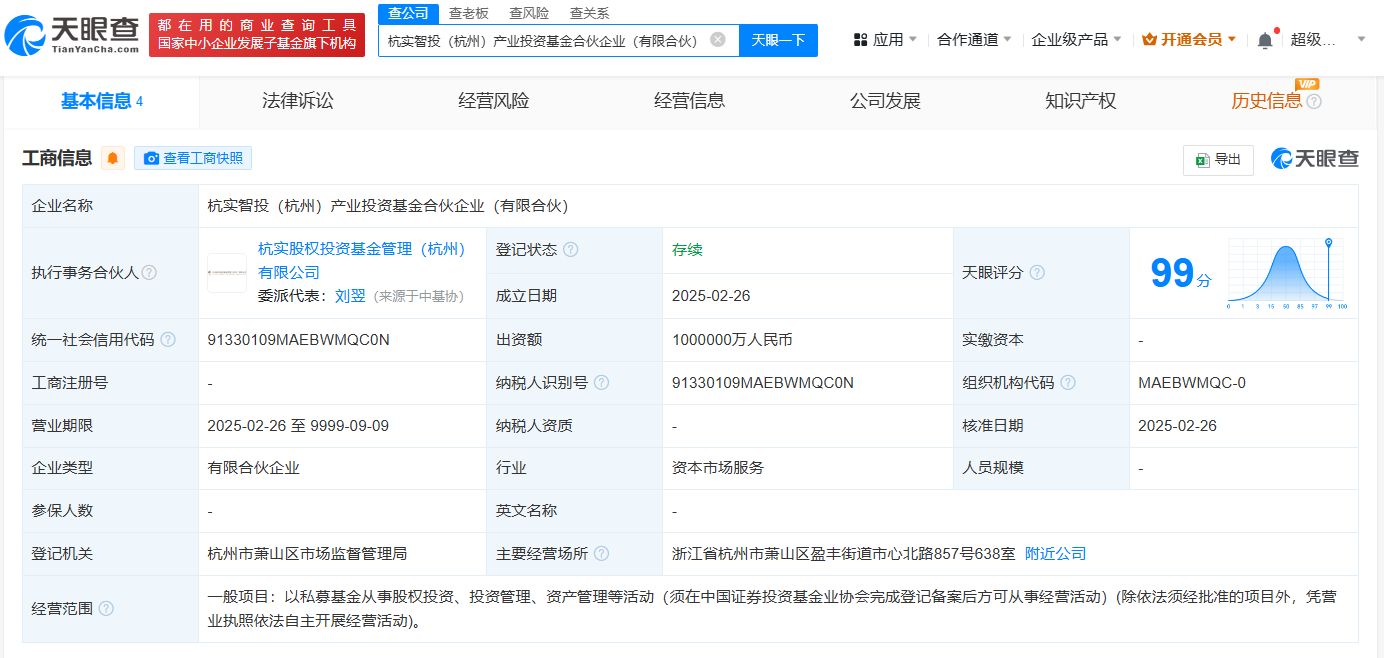Click the notification bell in header
Screen dimensions: 1384x658
tap(1265, 40)
